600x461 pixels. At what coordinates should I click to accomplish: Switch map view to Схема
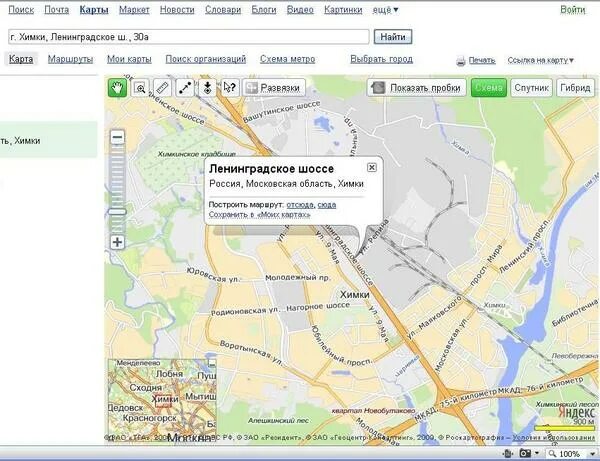tap(489, 88)
